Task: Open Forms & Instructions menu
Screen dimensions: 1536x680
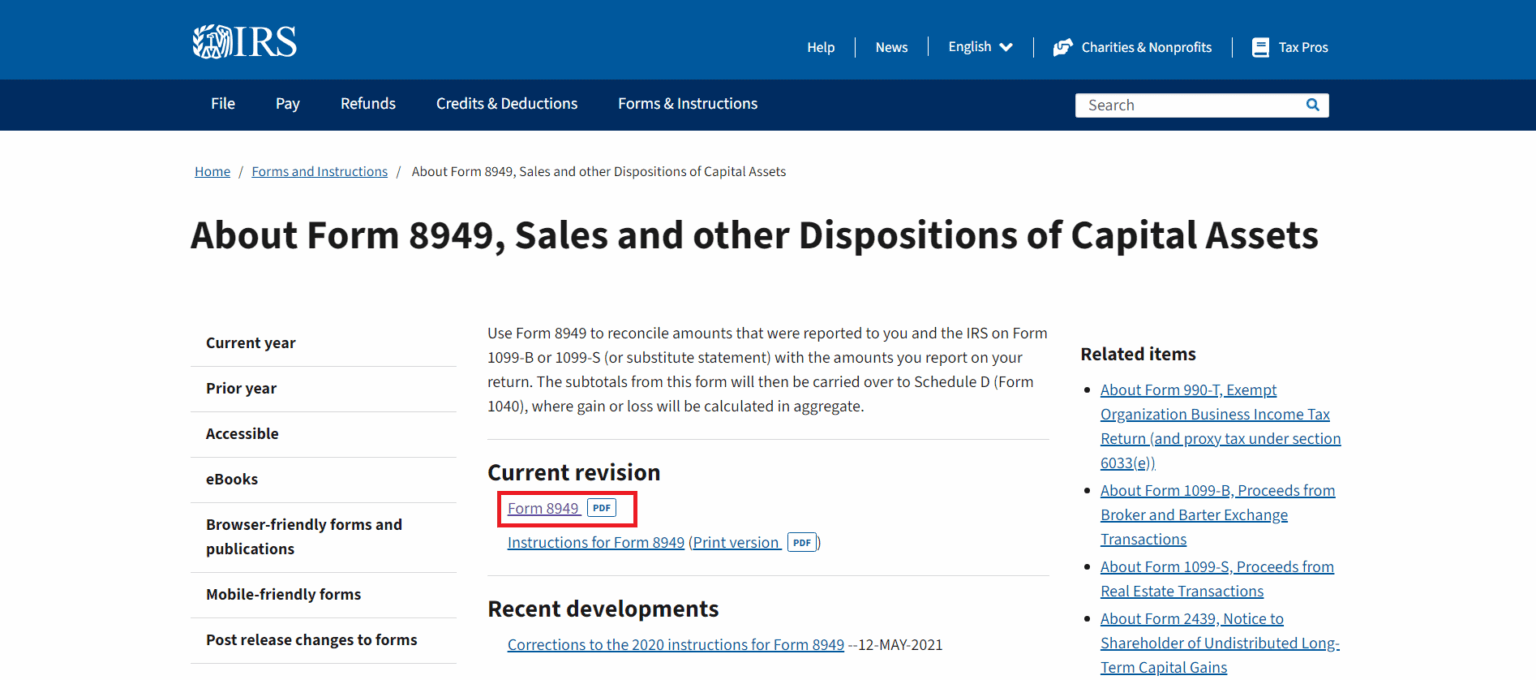Action: point(687,104)
